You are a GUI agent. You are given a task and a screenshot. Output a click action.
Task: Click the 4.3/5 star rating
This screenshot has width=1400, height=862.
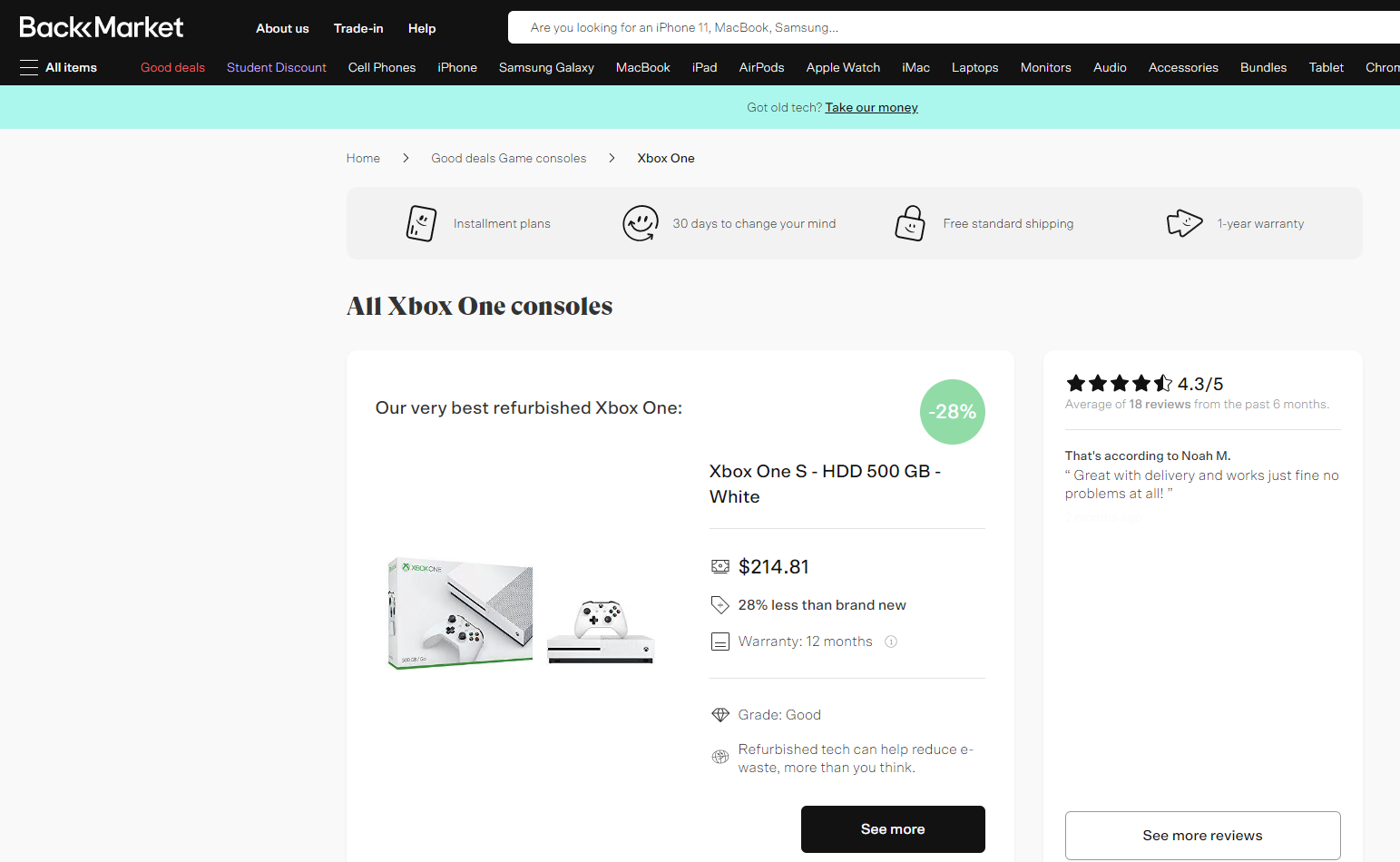click(1145, 384)
